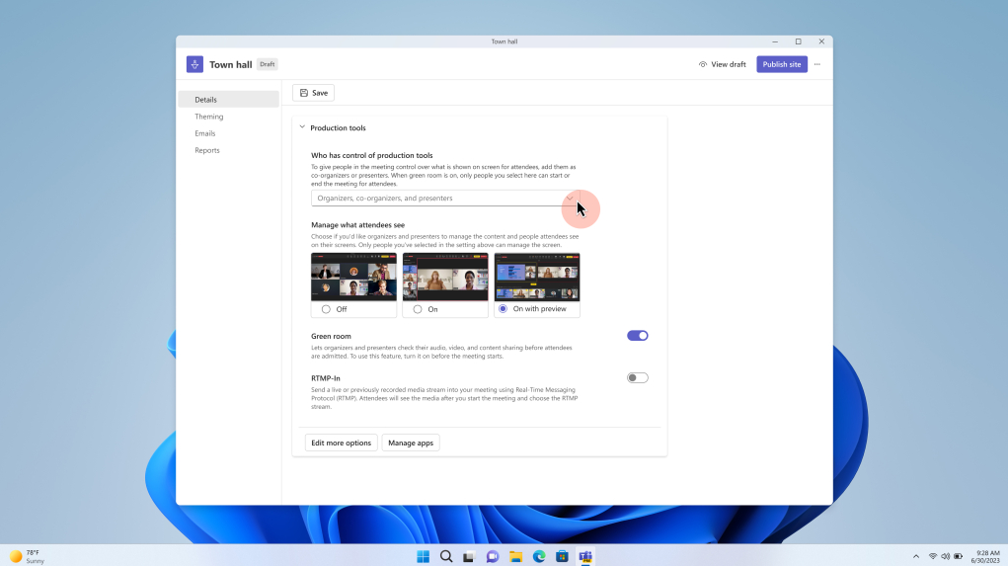Open the production tools control dropdown
1008x566 pixels.
tap(445, 198)
